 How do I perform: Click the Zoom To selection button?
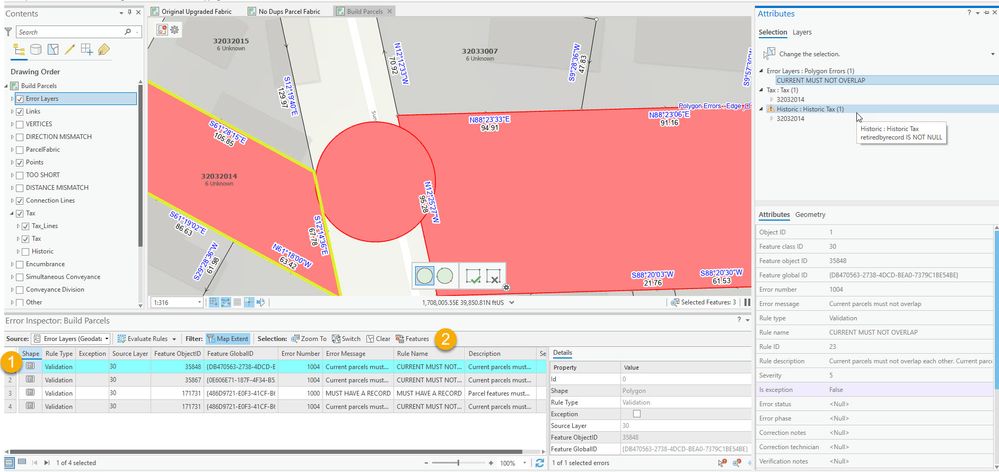pyautogui.click(x=309, y=339)
